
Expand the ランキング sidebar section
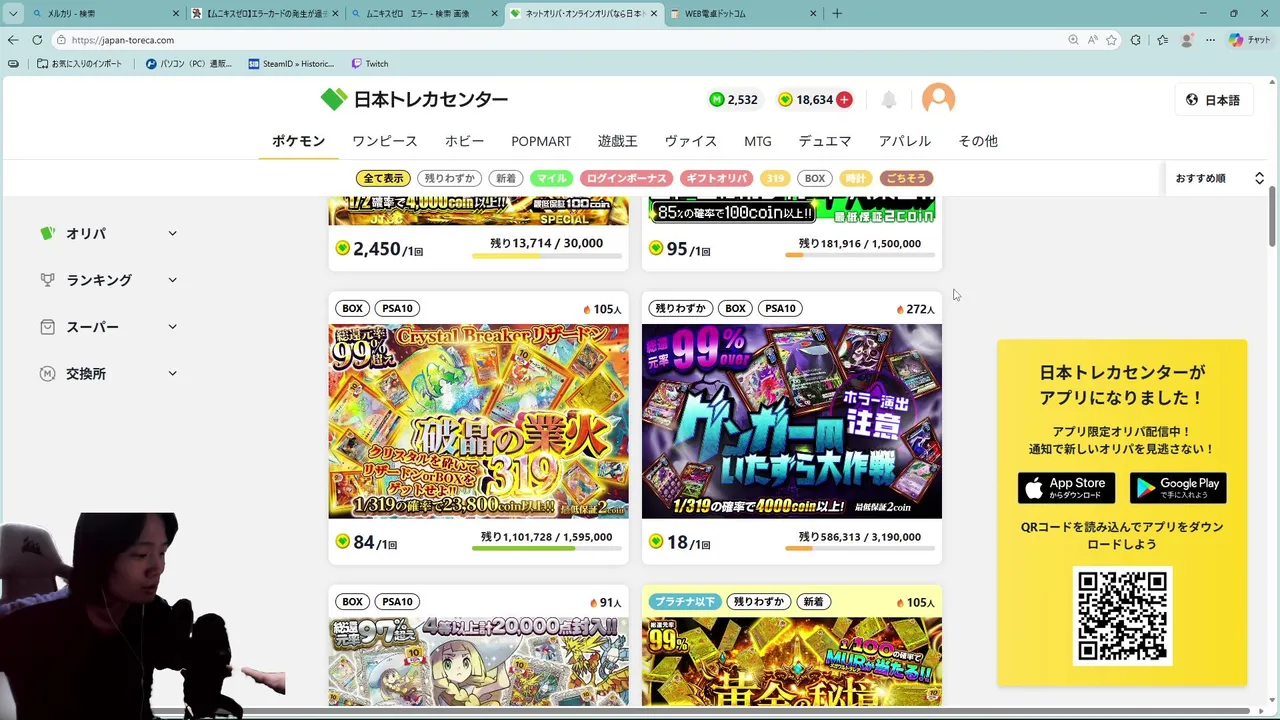click(x=110, y=280)
